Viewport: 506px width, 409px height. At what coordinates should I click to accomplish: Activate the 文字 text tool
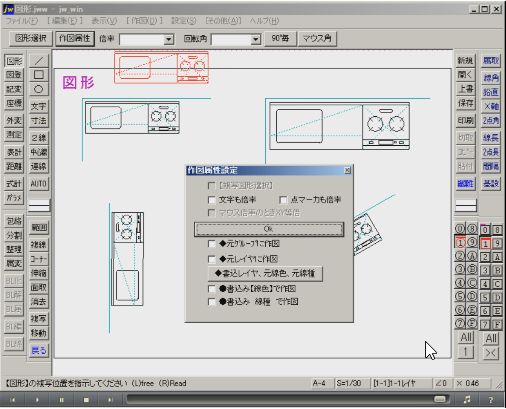[39, 106]
